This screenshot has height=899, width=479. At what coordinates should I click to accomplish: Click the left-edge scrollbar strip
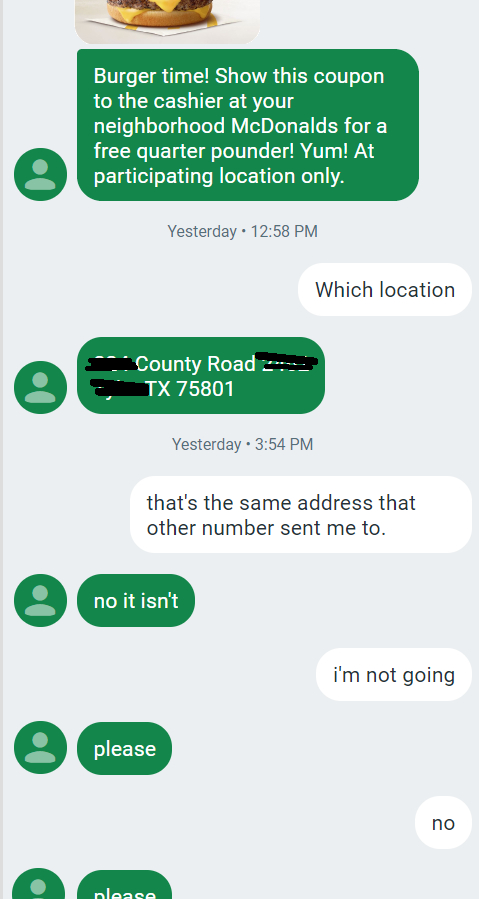pos(2,450)
